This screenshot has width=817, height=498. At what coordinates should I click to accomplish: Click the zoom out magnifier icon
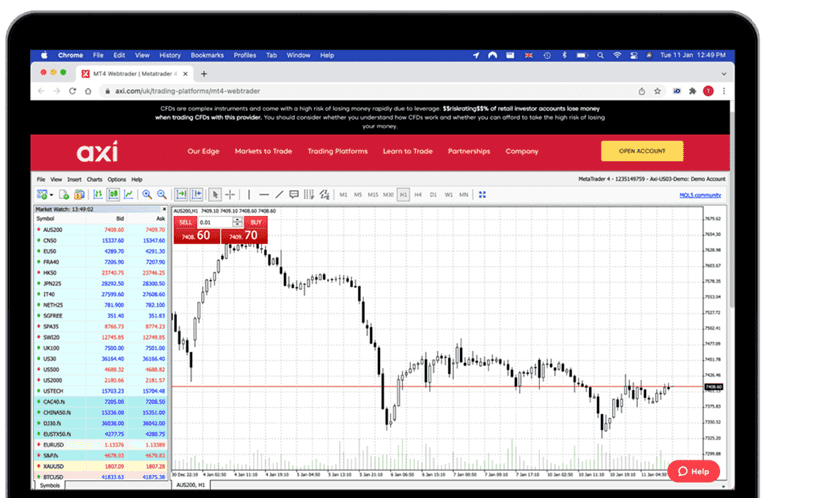160,194
